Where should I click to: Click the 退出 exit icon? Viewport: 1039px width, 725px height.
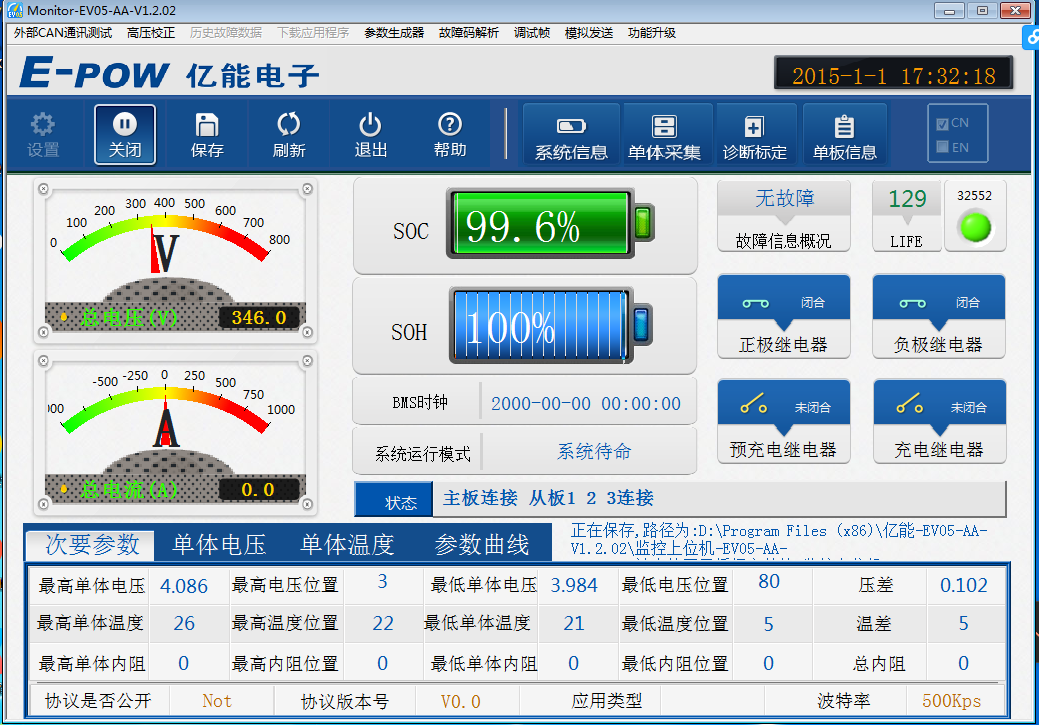pyautogui.click(x=369, y=133)
